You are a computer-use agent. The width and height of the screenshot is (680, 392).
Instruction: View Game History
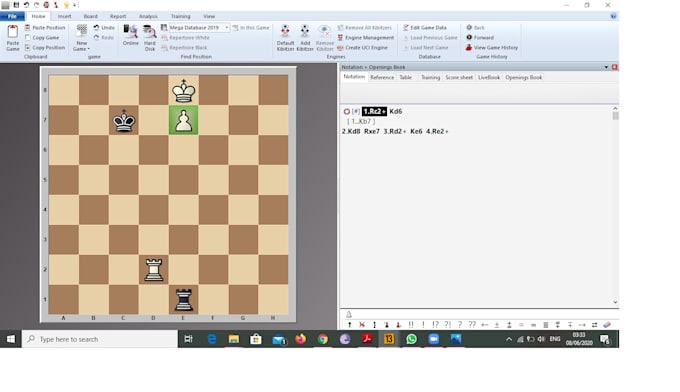(x=492, y=48)
